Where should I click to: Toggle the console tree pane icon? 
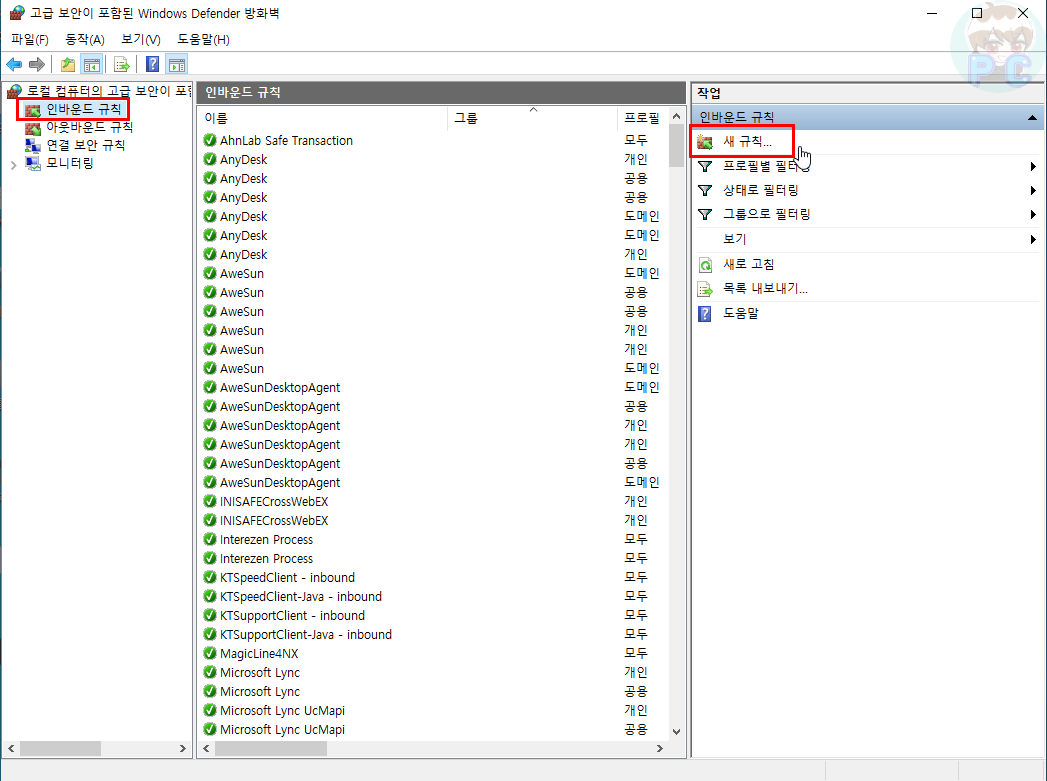click(92, 65)
